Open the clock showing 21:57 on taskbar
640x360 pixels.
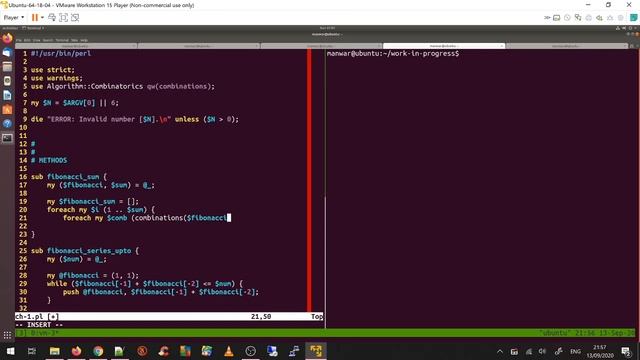(600, 351)
